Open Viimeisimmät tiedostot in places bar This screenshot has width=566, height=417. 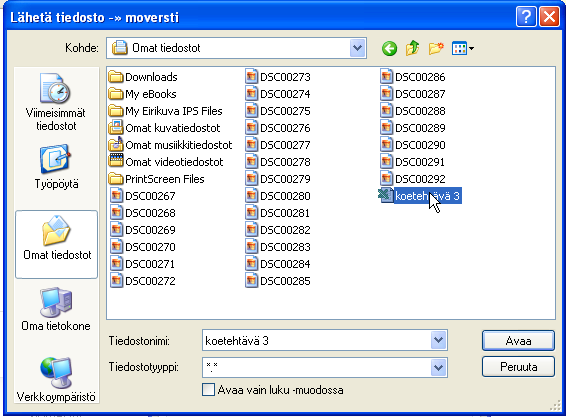[x=56, y=102]
